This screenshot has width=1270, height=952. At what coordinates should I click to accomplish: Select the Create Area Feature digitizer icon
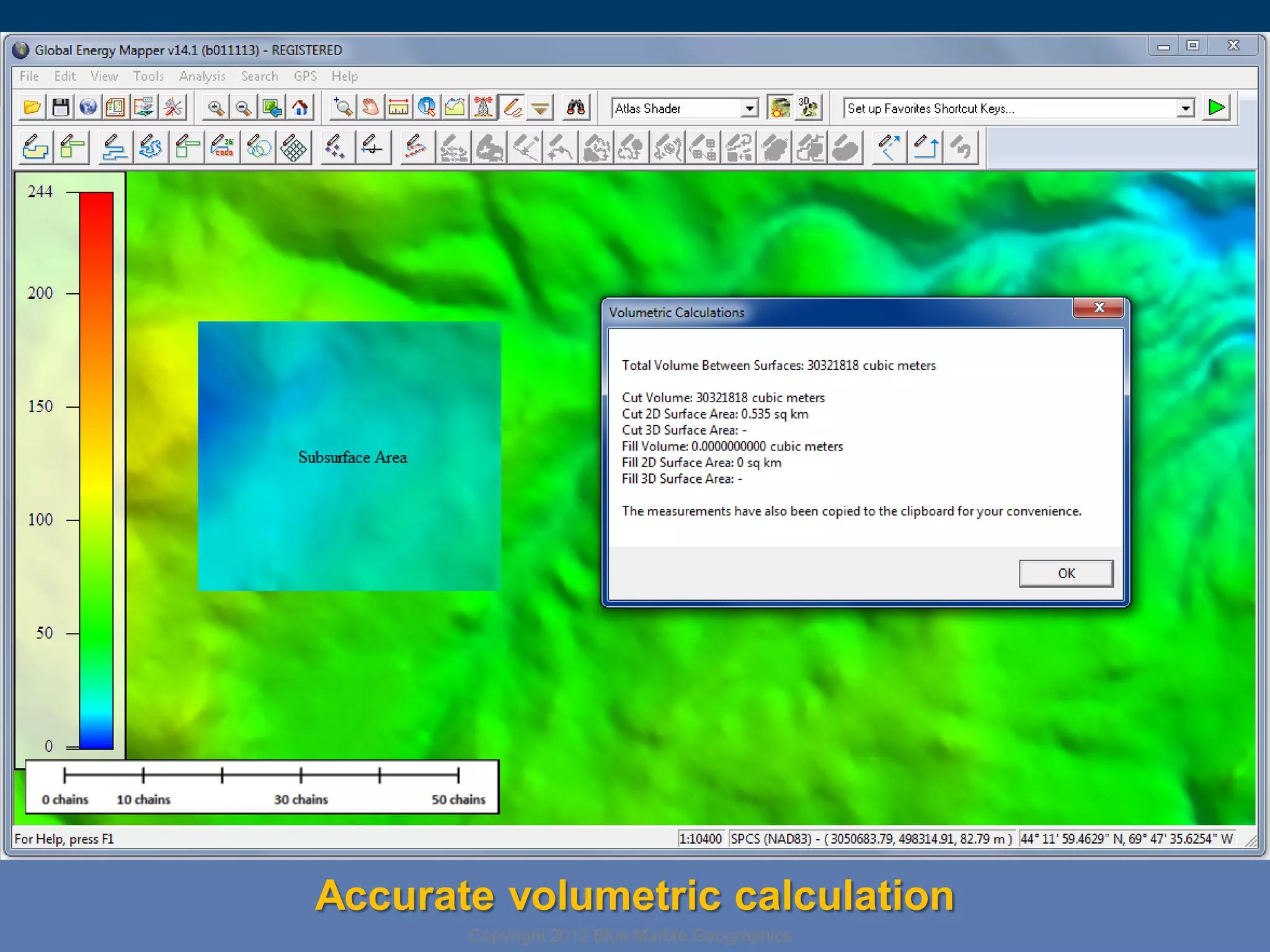(x=35, y=148)
